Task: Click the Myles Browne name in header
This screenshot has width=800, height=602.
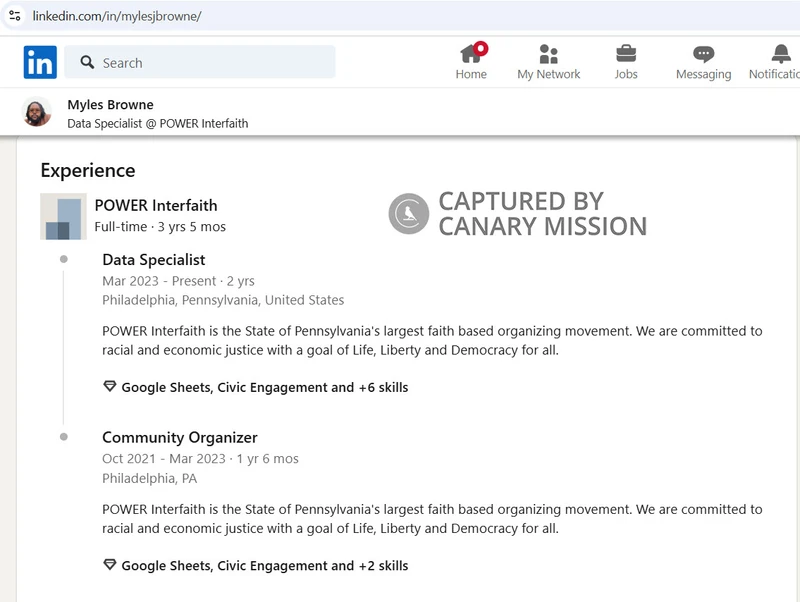Action: coord(110,105)
